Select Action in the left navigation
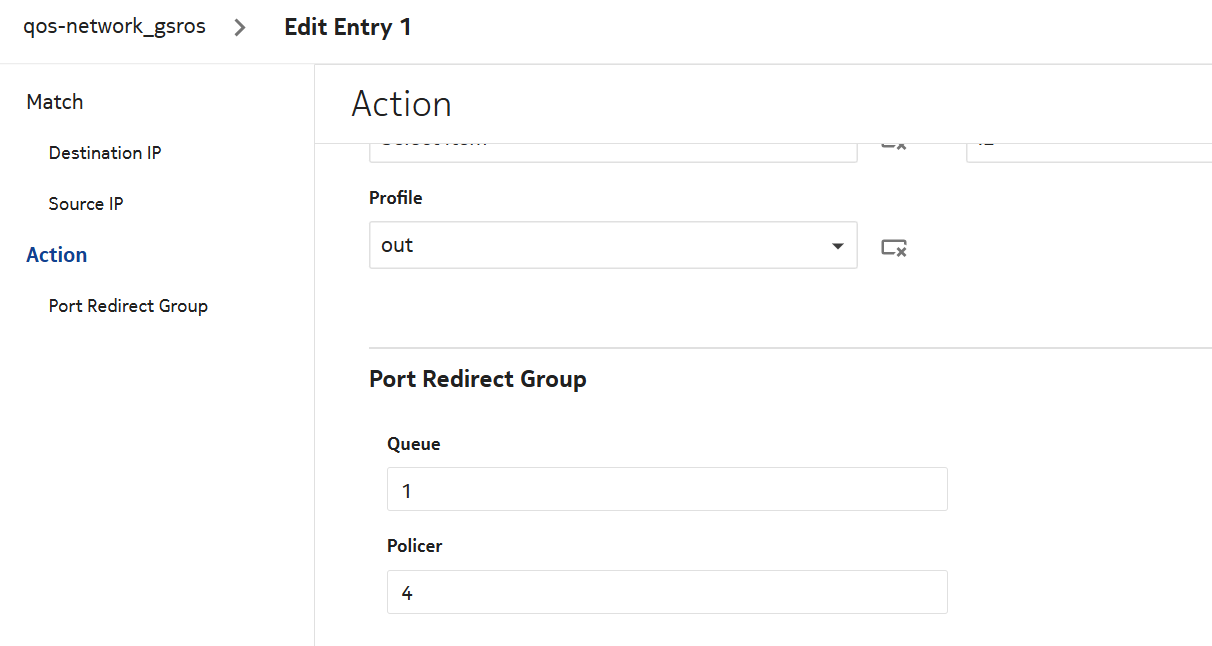 pos(57,255)
